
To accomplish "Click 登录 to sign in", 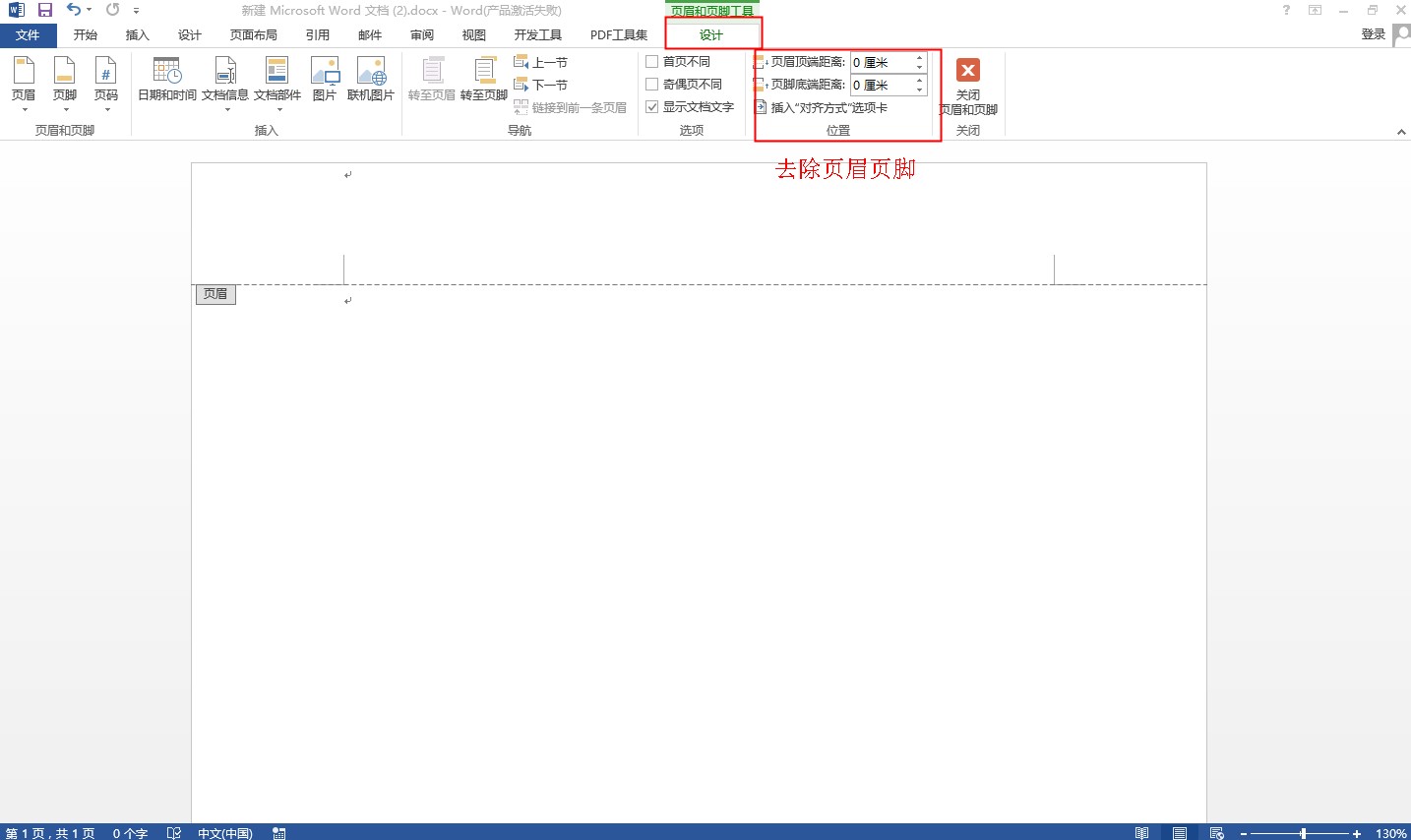I will pos(1373,34).
